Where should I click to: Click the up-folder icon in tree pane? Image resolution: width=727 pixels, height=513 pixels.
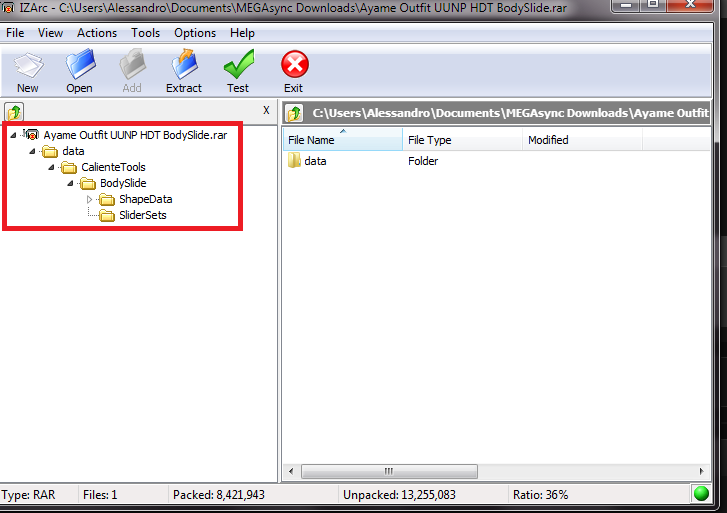point(14,112)
